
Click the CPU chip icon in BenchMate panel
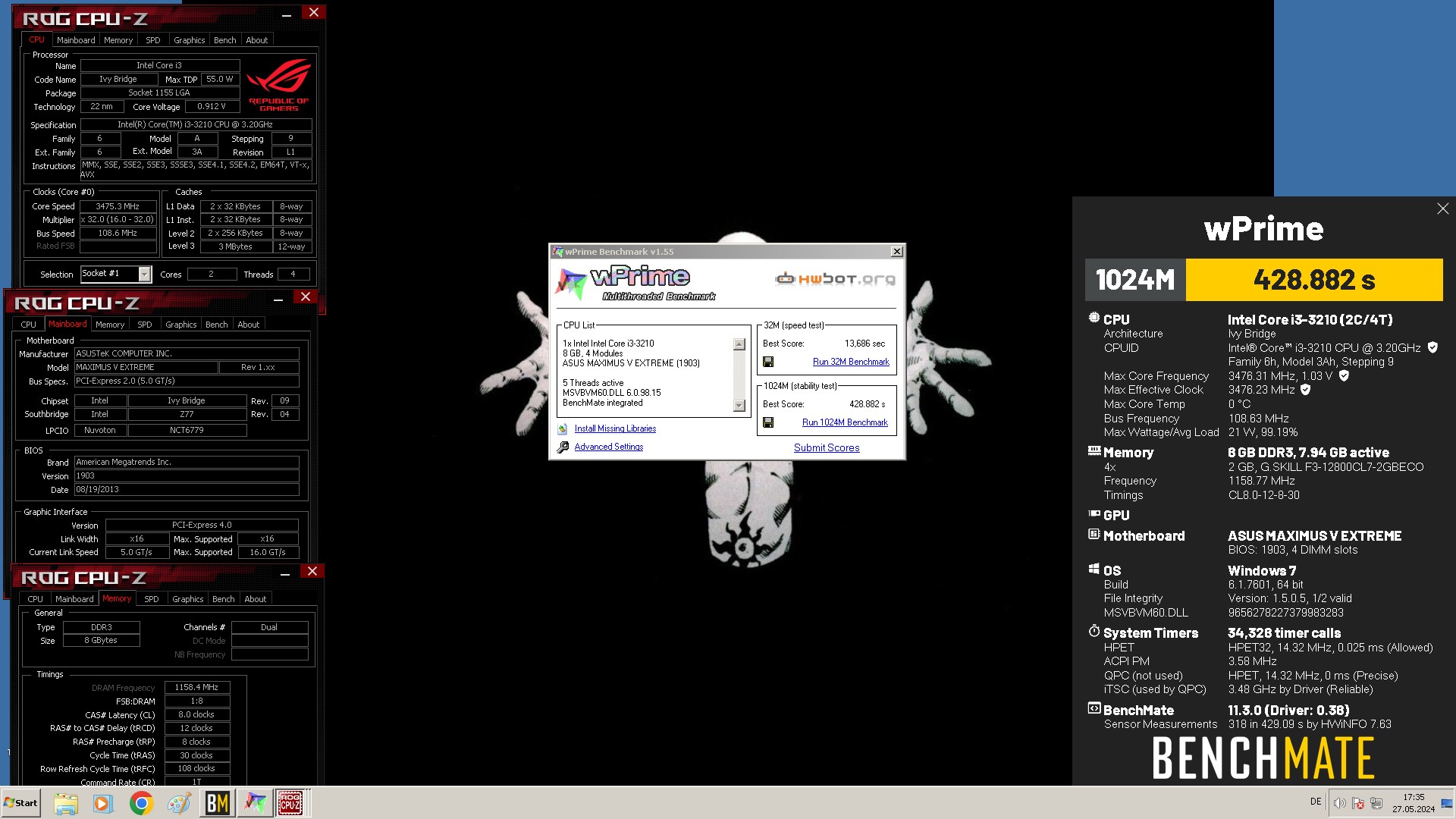1094,318
